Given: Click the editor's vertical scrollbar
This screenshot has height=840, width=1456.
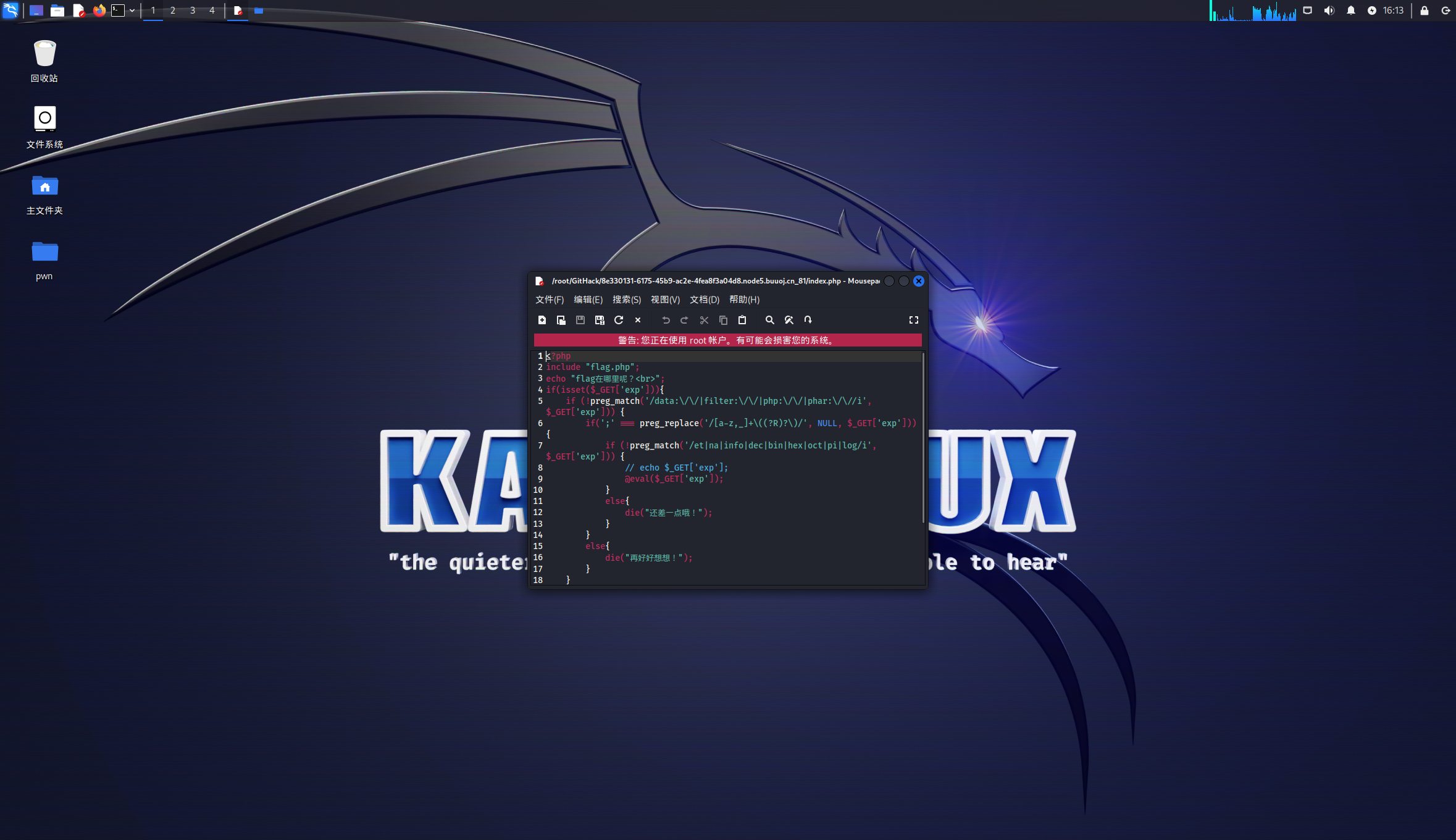Looking at the screenshot, I should pos(923,439).
